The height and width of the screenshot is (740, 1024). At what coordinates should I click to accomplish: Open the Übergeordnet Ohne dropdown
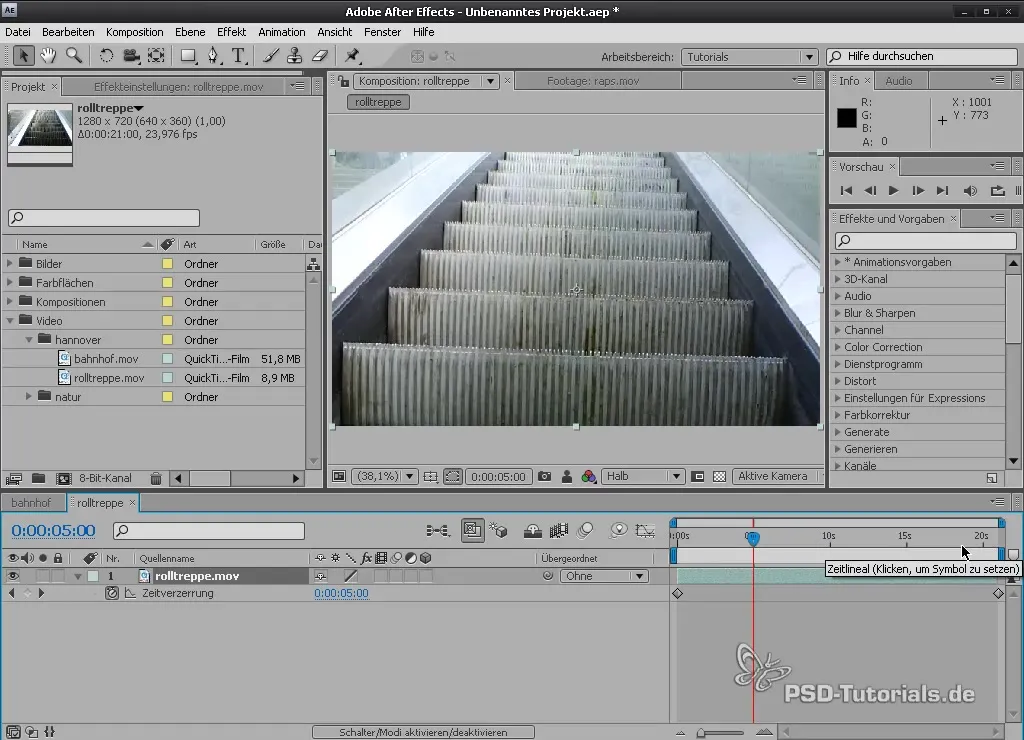pos(604,576)
